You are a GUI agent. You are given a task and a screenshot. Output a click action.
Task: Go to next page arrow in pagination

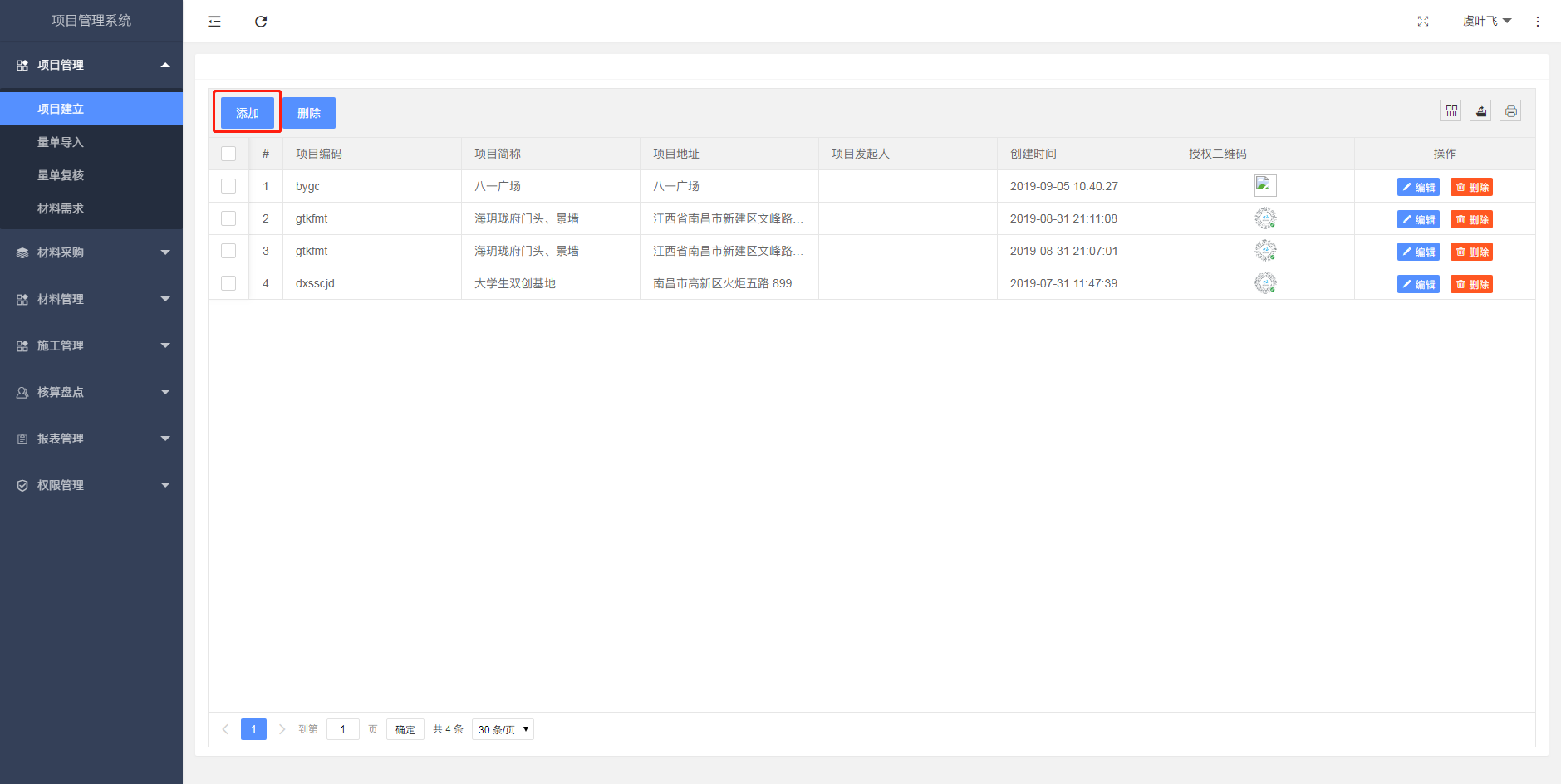282,729
